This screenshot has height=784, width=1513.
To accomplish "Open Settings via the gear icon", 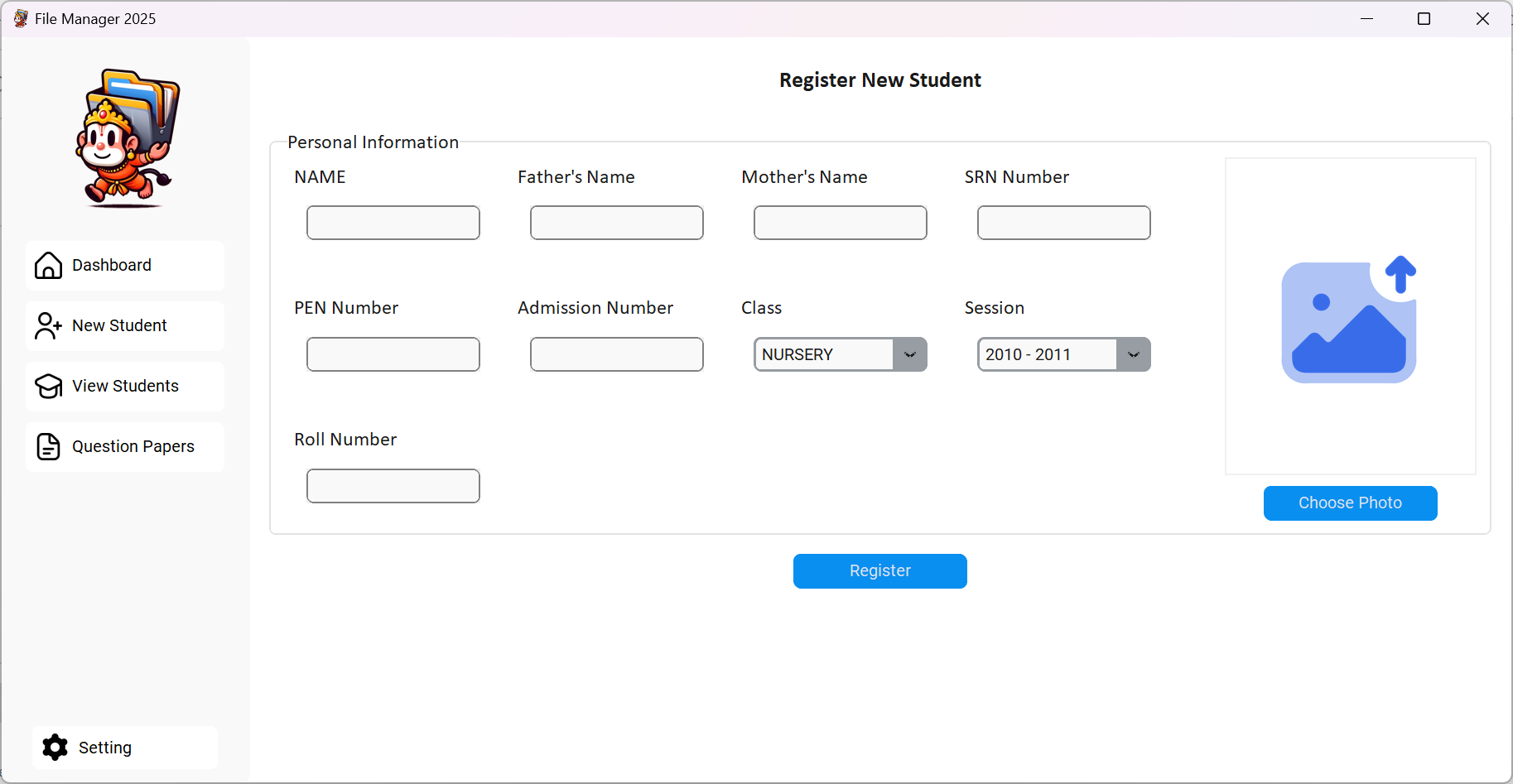I will [x=55, y=747].
